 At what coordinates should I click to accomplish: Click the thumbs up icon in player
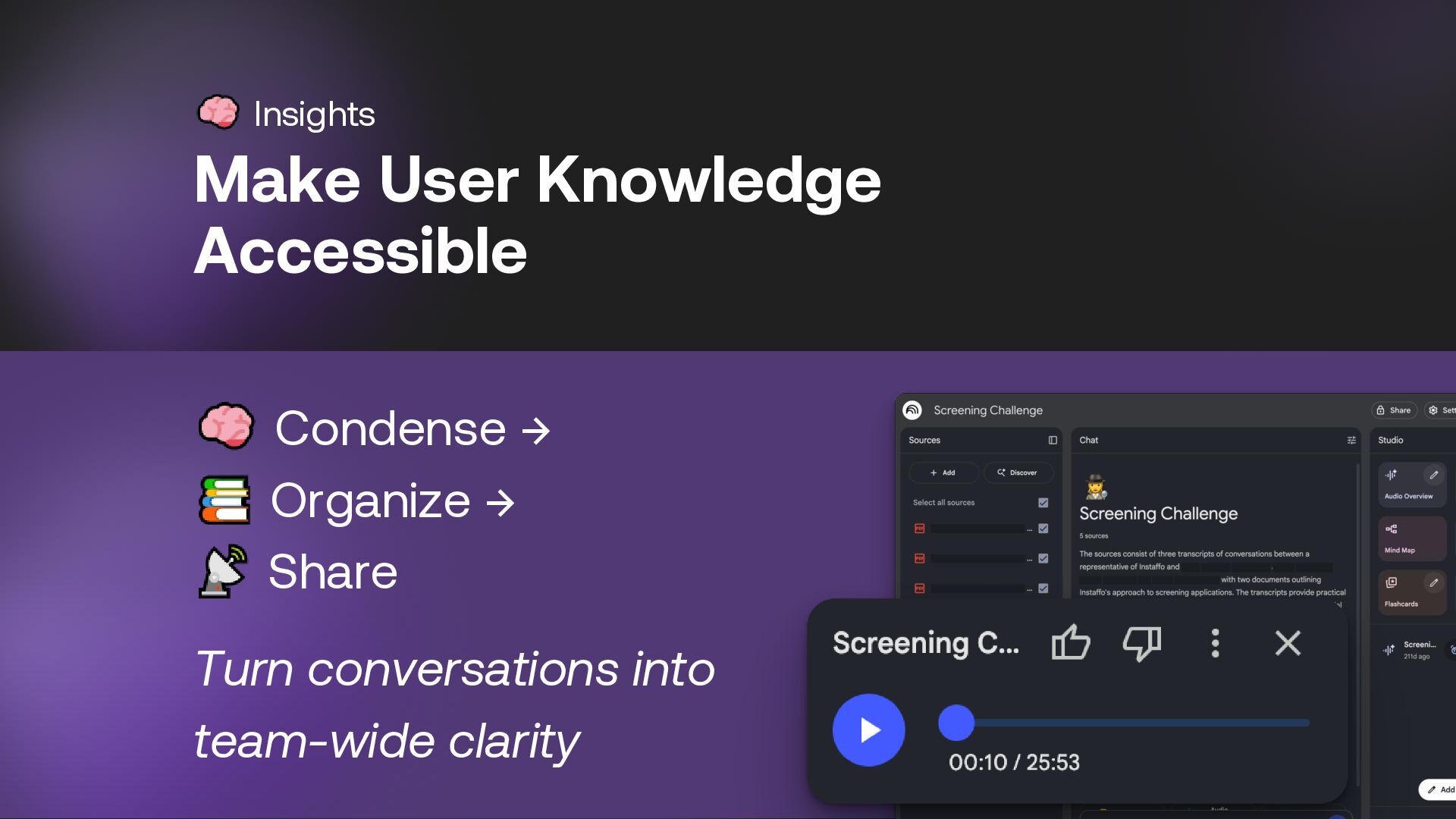pos(1071,643)
